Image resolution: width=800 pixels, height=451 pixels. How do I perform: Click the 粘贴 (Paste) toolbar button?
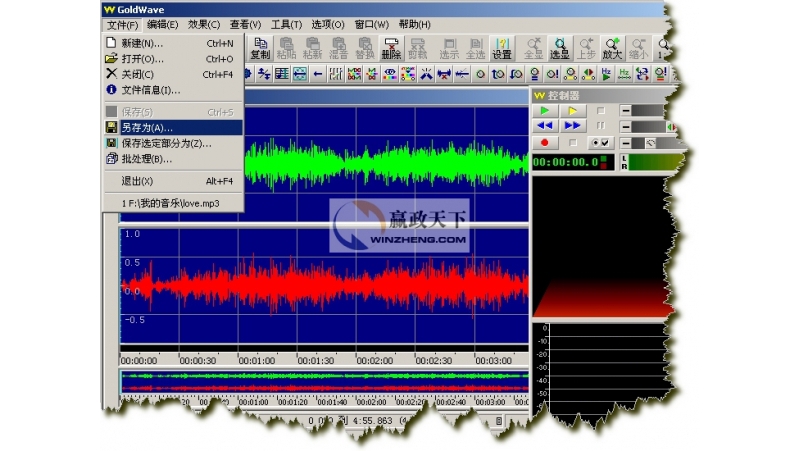pyautogui.click(x=286, y=48)
